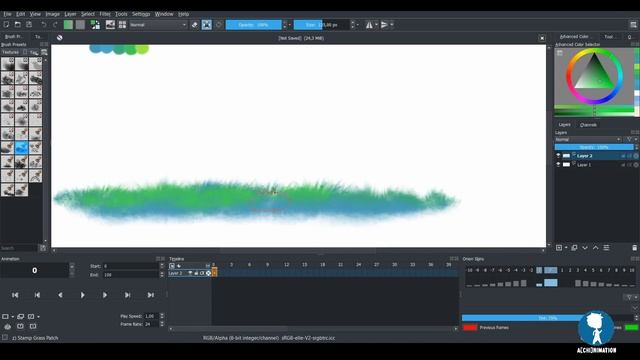Open the Layer menu
Viewport: 640px width, 360px height.
coord(70,14)
